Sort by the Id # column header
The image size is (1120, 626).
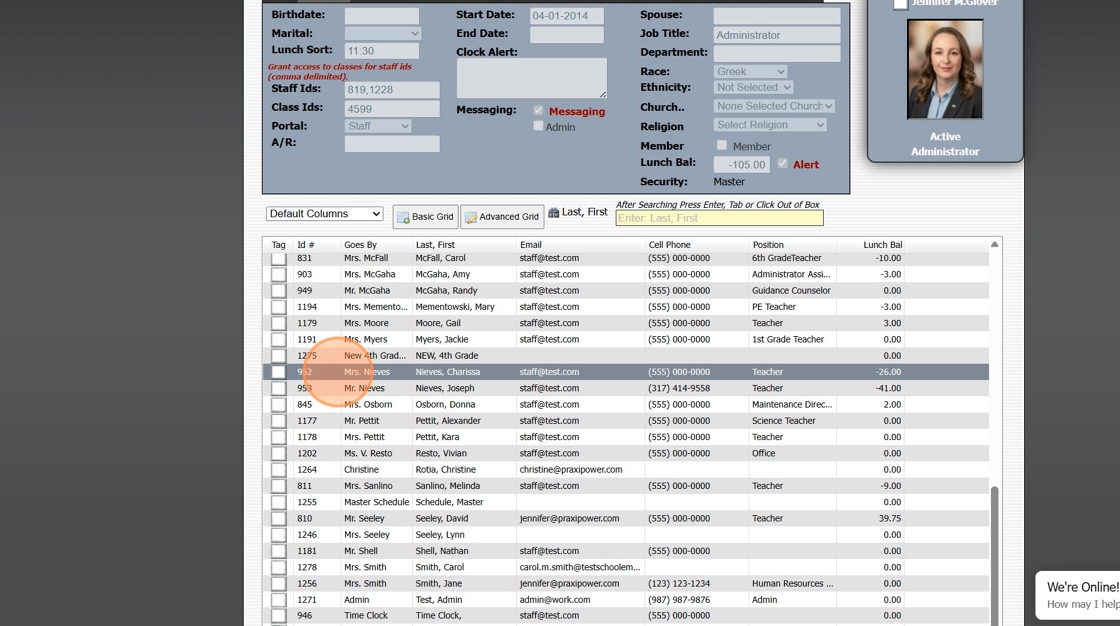pos(306,244)
